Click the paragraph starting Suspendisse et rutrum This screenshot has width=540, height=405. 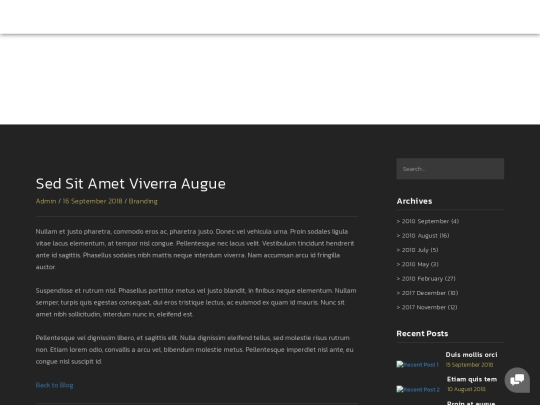coord(196,302)
